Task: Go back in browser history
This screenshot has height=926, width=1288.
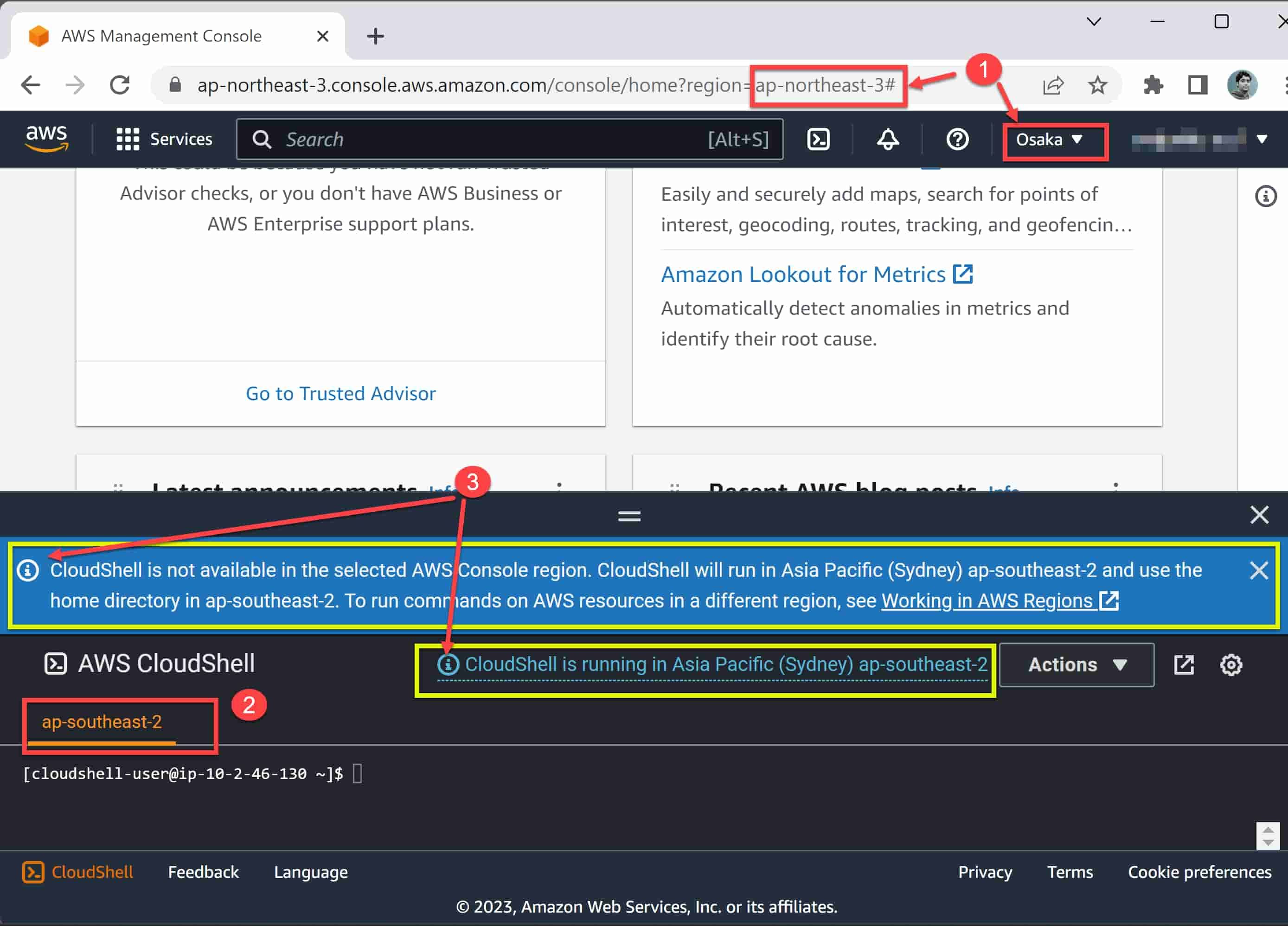Action: (30, 85)
